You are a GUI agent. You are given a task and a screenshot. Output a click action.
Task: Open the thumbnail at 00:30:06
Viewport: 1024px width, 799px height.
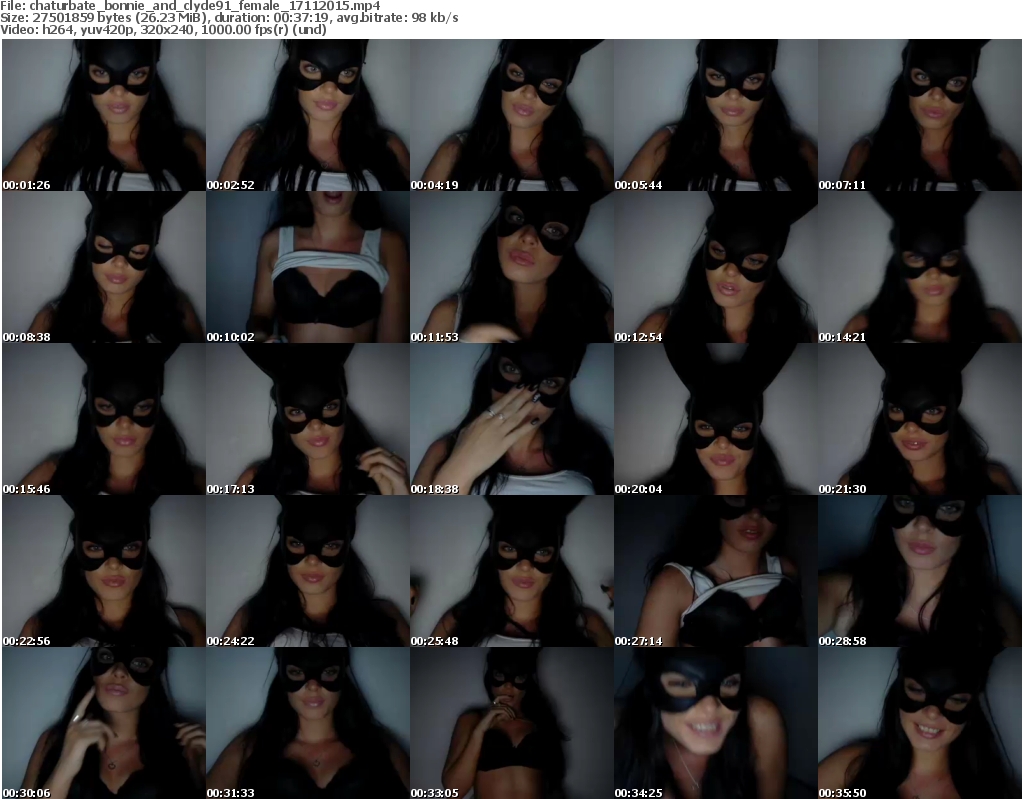[x=104, y=723]
